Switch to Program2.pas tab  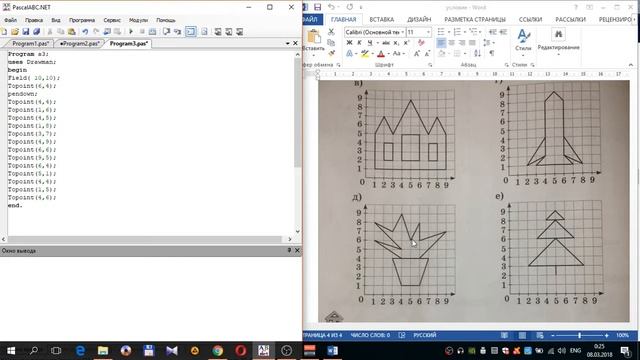79,43
